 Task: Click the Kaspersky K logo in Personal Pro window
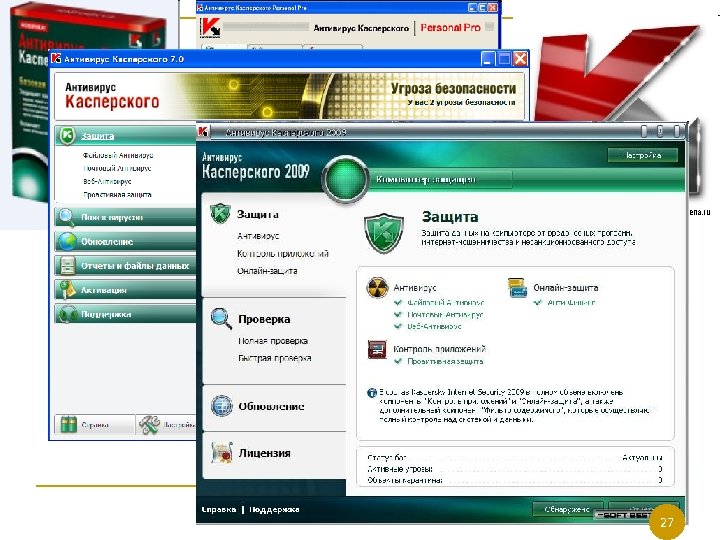(x=210, y=28)
